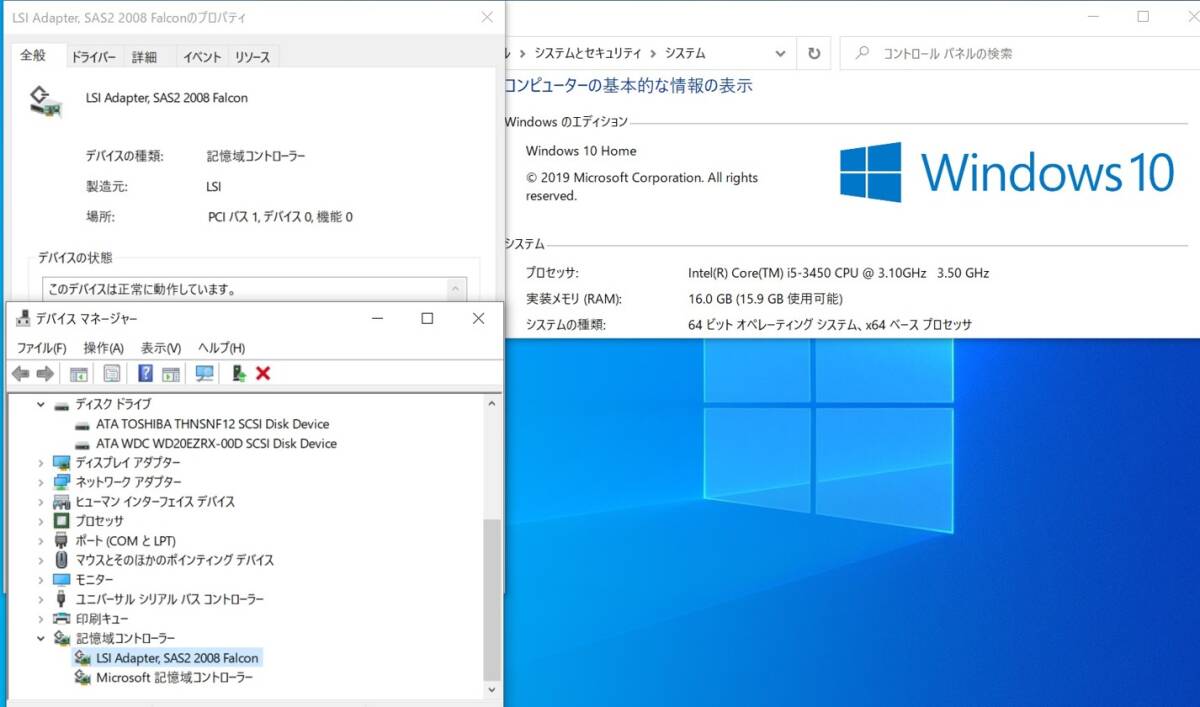Click the 印刷キュー printer icon
Image resolution: width=1200 pixels, height=707 pixels.
click(x=61, y=619)
